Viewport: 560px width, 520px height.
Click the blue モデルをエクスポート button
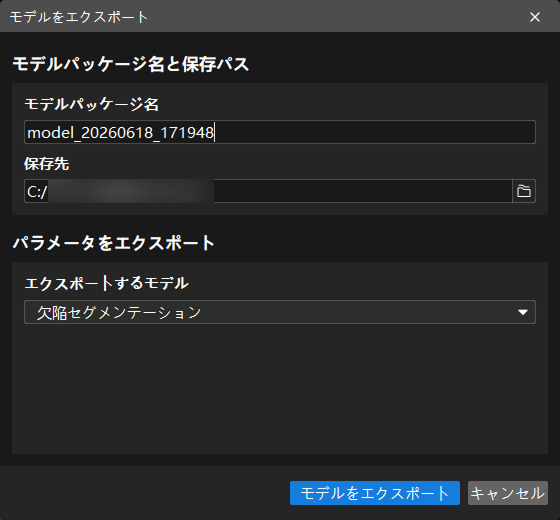(375, 493)
